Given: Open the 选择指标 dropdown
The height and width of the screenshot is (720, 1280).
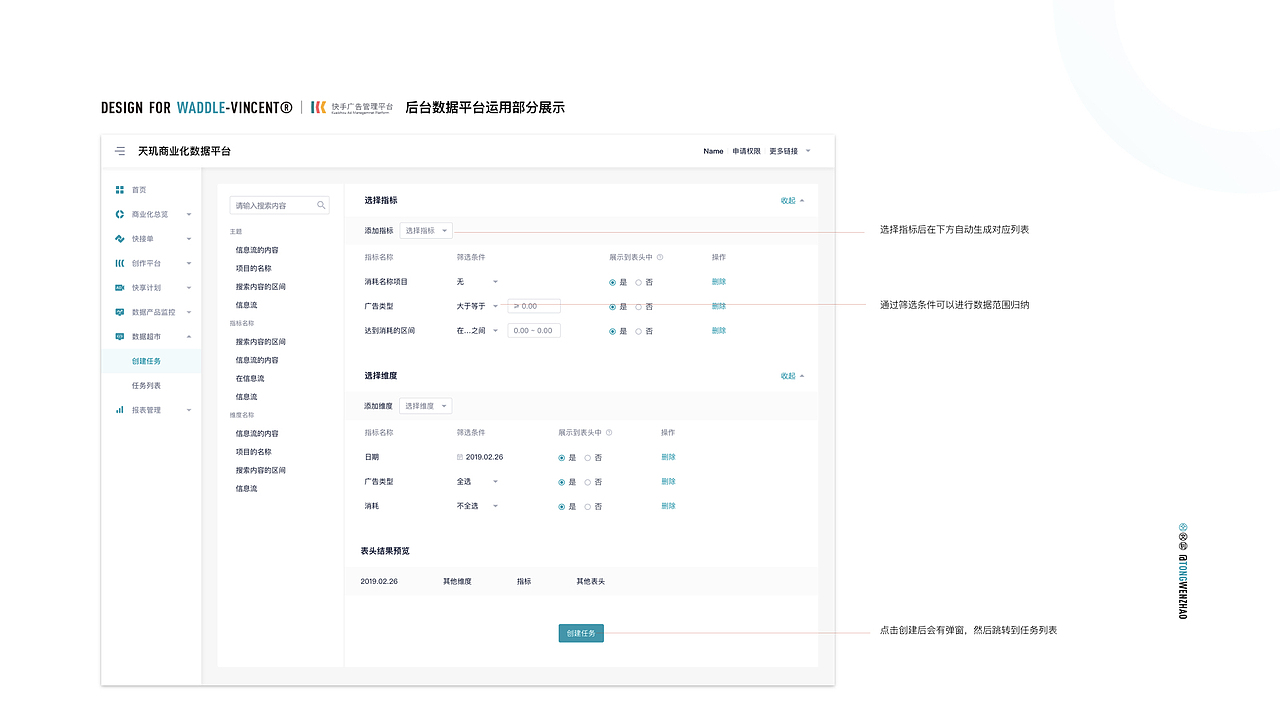Looking at the screenshot, I should [426, 230].
